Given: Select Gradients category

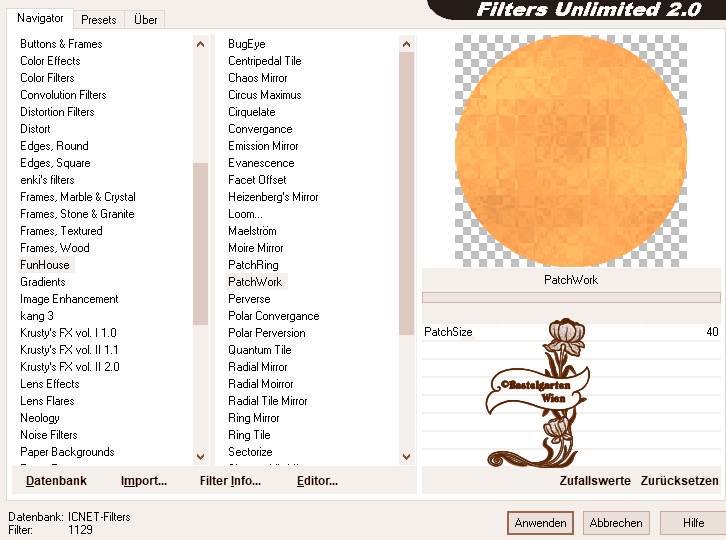Looking at the screenshot, I should [43, 282].
